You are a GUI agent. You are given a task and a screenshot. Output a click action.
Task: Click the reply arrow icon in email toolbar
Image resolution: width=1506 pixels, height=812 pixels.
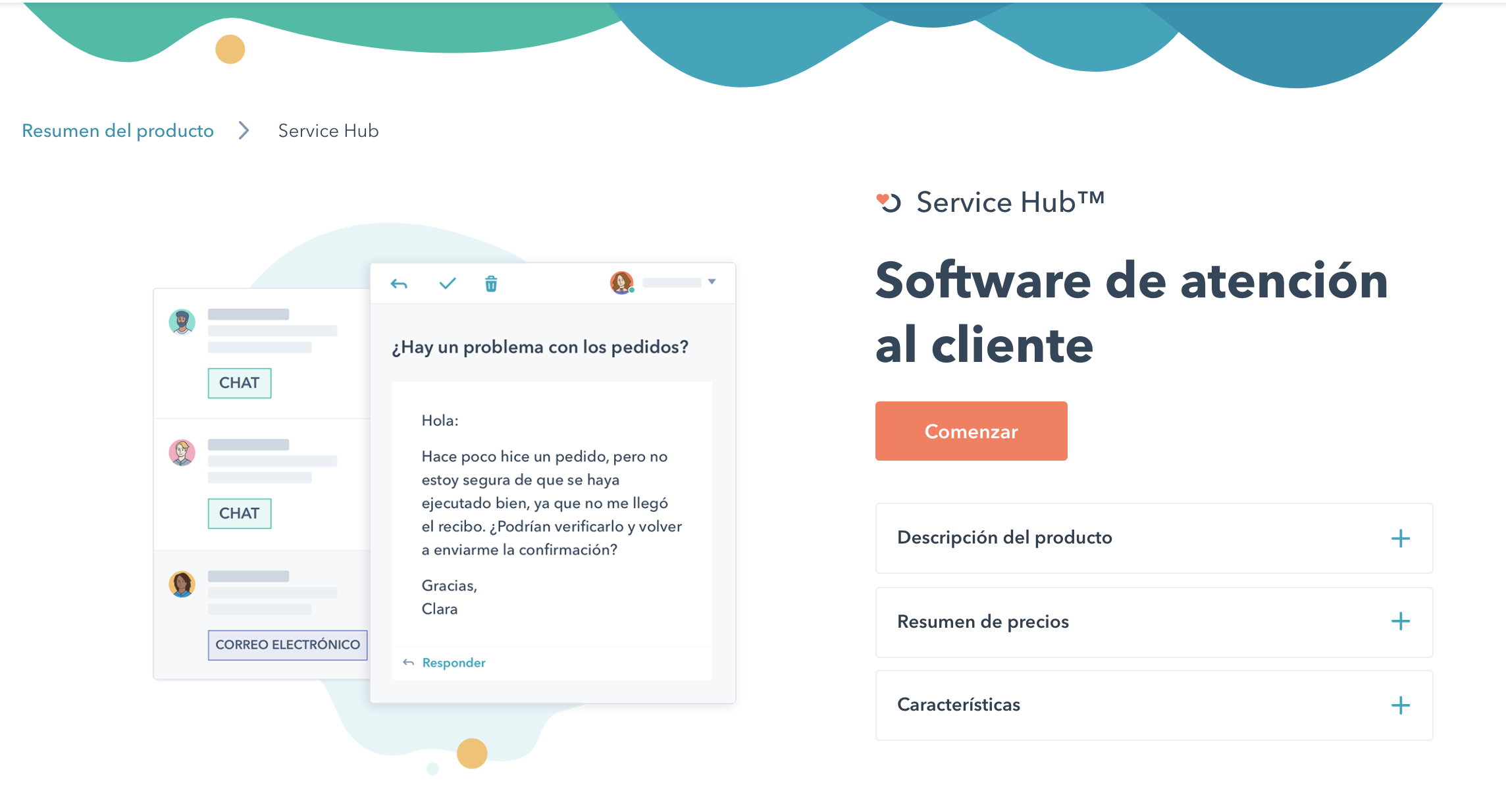[399, 284]
